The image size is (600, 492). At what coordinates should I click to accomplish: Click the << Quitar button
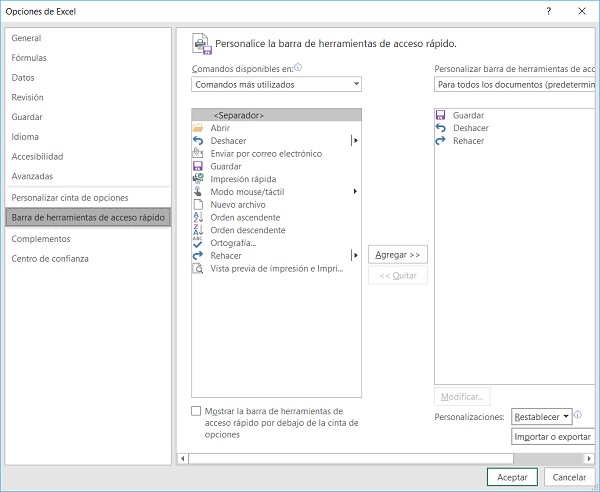398,275
